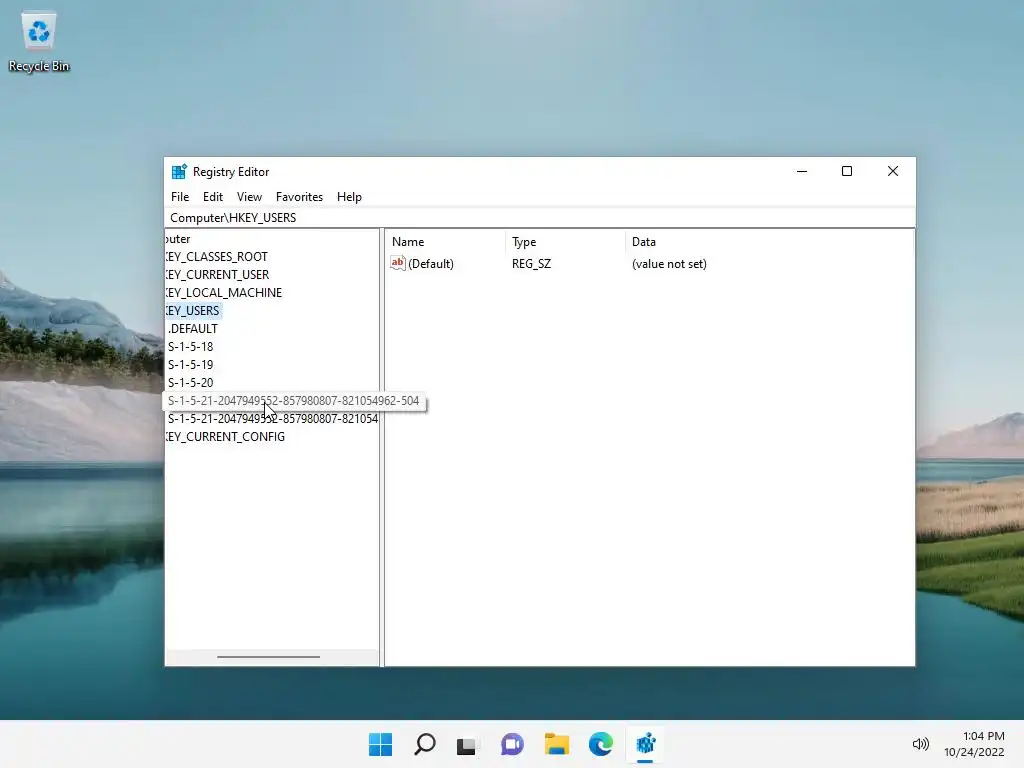
Task: Select the HKEY_USERS tree key
Action: pyautogui.click(x=193, y=311)
